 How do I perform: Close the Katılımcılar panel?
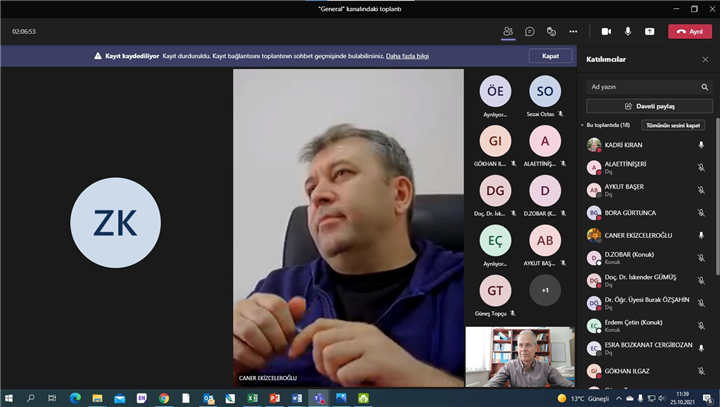[705, 59]
